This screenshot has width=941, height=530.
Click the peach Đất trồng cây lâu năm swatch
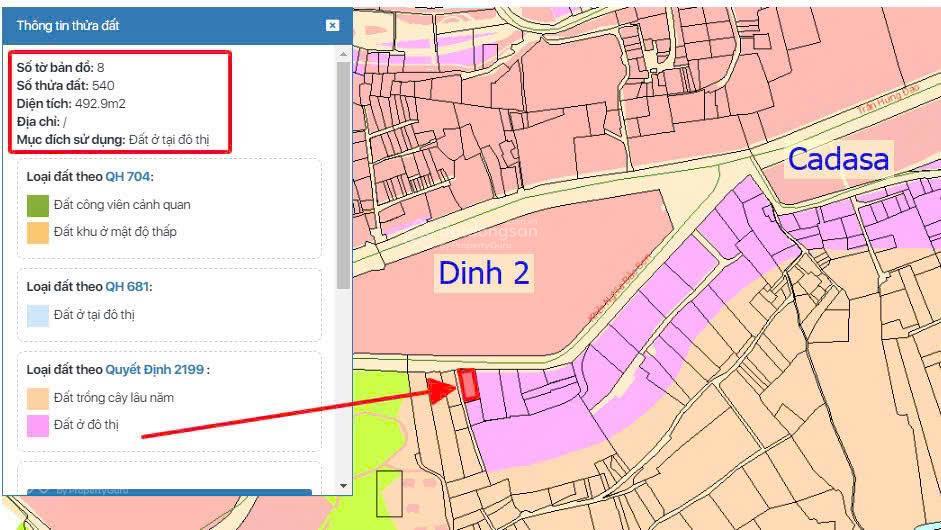coord(38,399)
